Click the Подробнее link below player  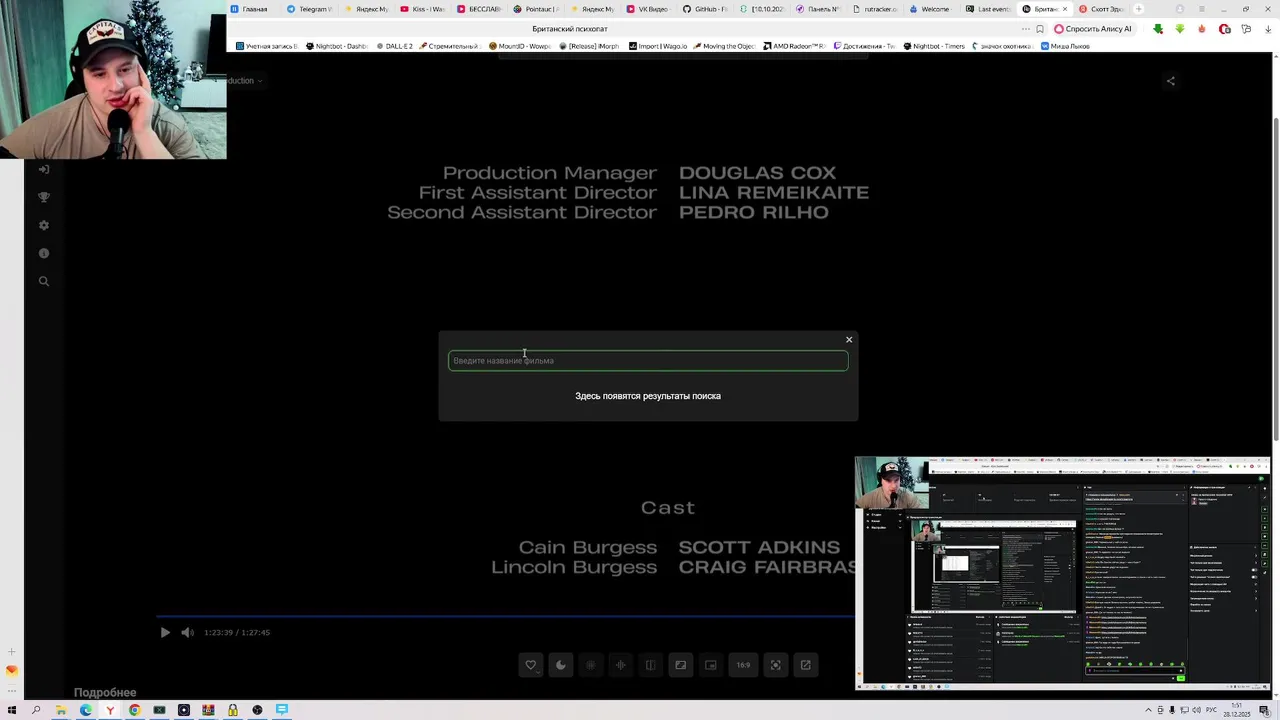[105, 692]
